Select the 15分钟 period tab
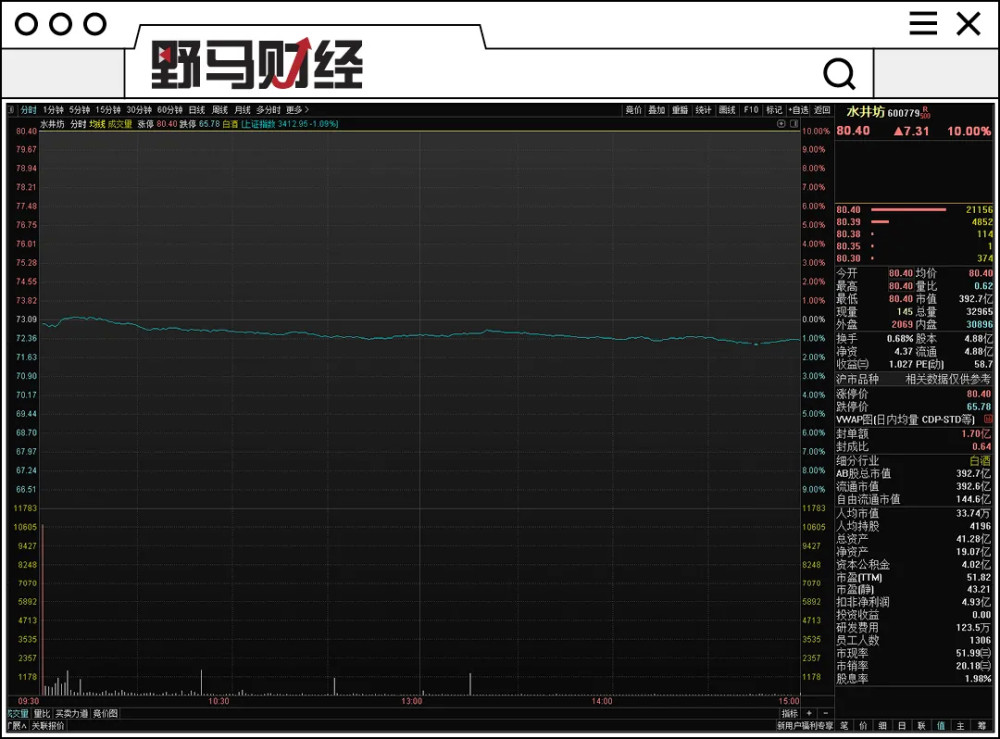The height and width of the screenshot is (739, 1000). (x=108, y=110)
